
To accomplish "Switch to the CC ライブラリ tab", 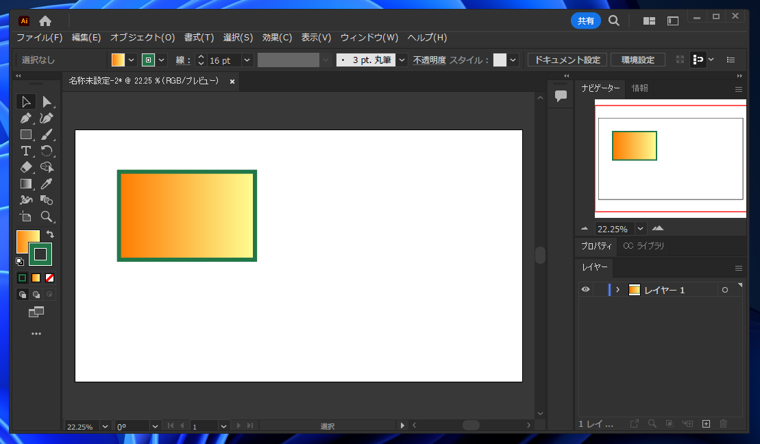I will tap(643, 246).
